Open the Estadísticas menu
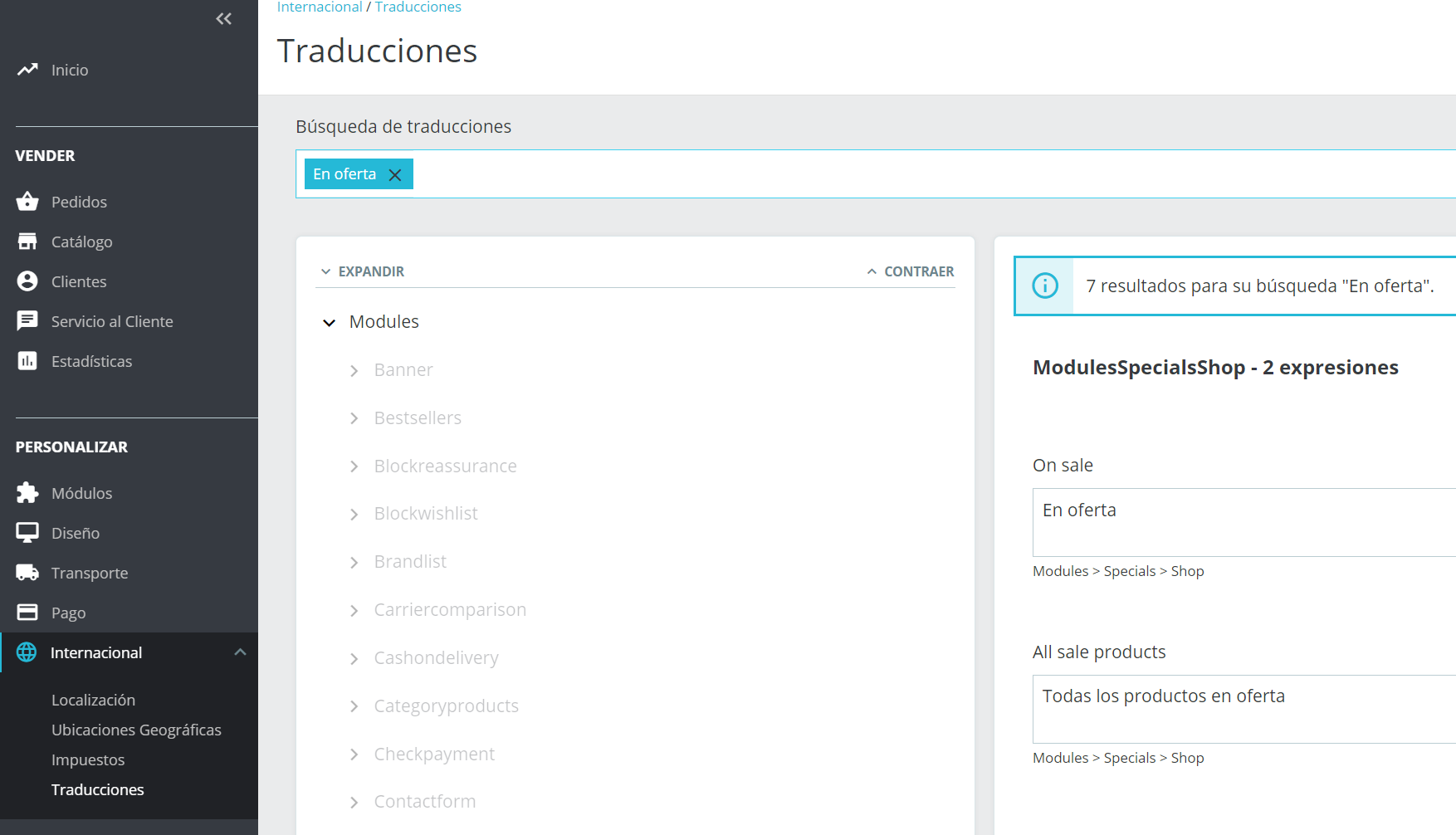Image resolution: width=1456 pixels, height=835 pixels. coord(91,361)
